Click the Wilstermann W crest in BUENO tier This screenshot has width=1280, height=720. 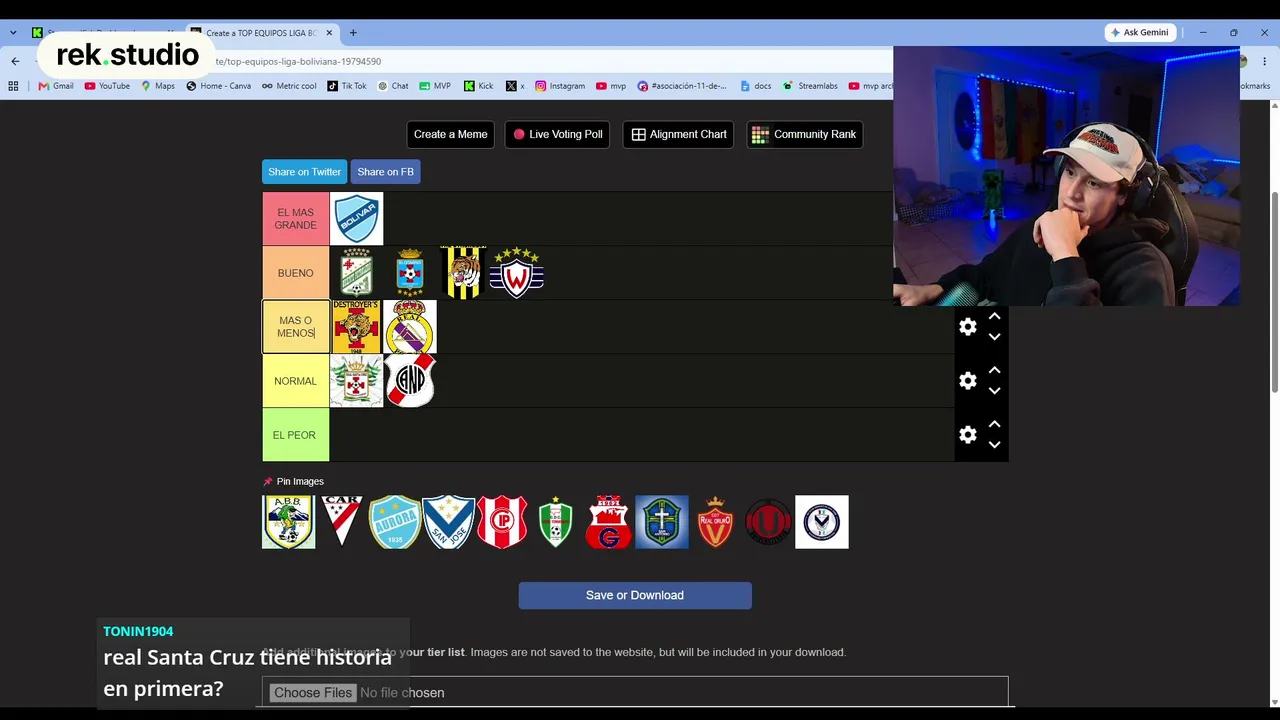517,273
